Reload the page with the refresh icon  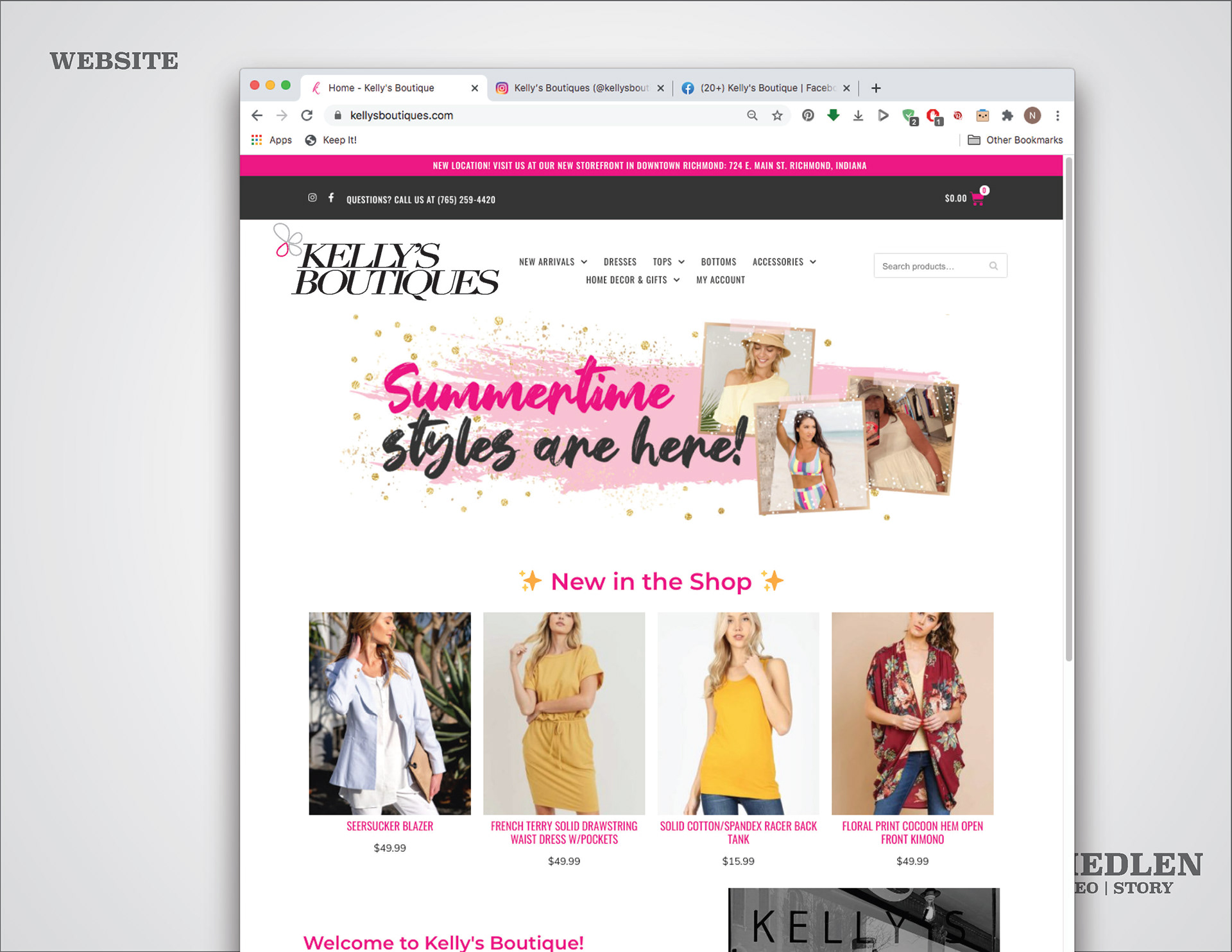click(307, 115)
